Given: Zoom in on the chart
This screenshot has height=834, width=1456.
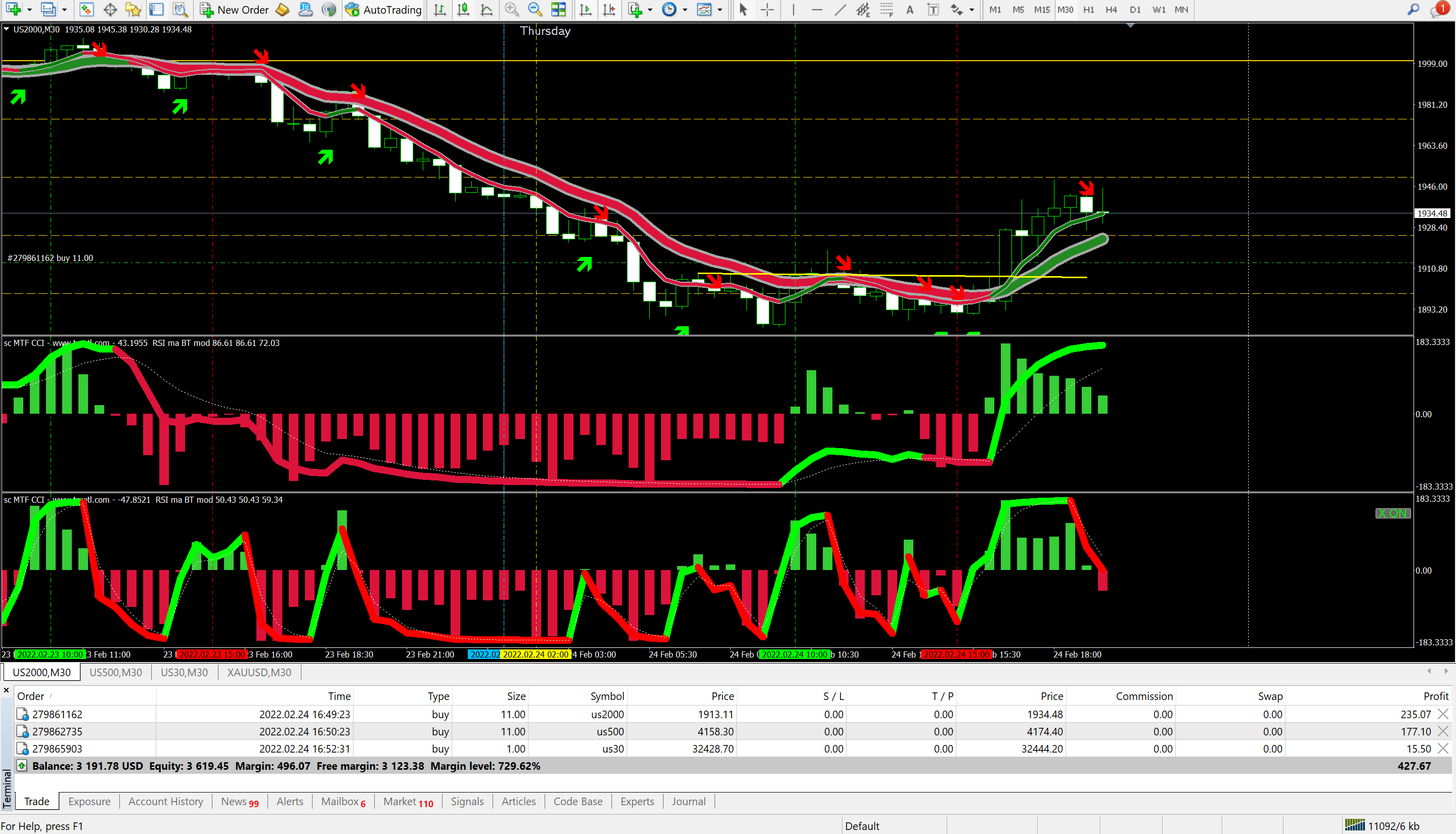Looking at the screenshot, I should tap(511, 10).
